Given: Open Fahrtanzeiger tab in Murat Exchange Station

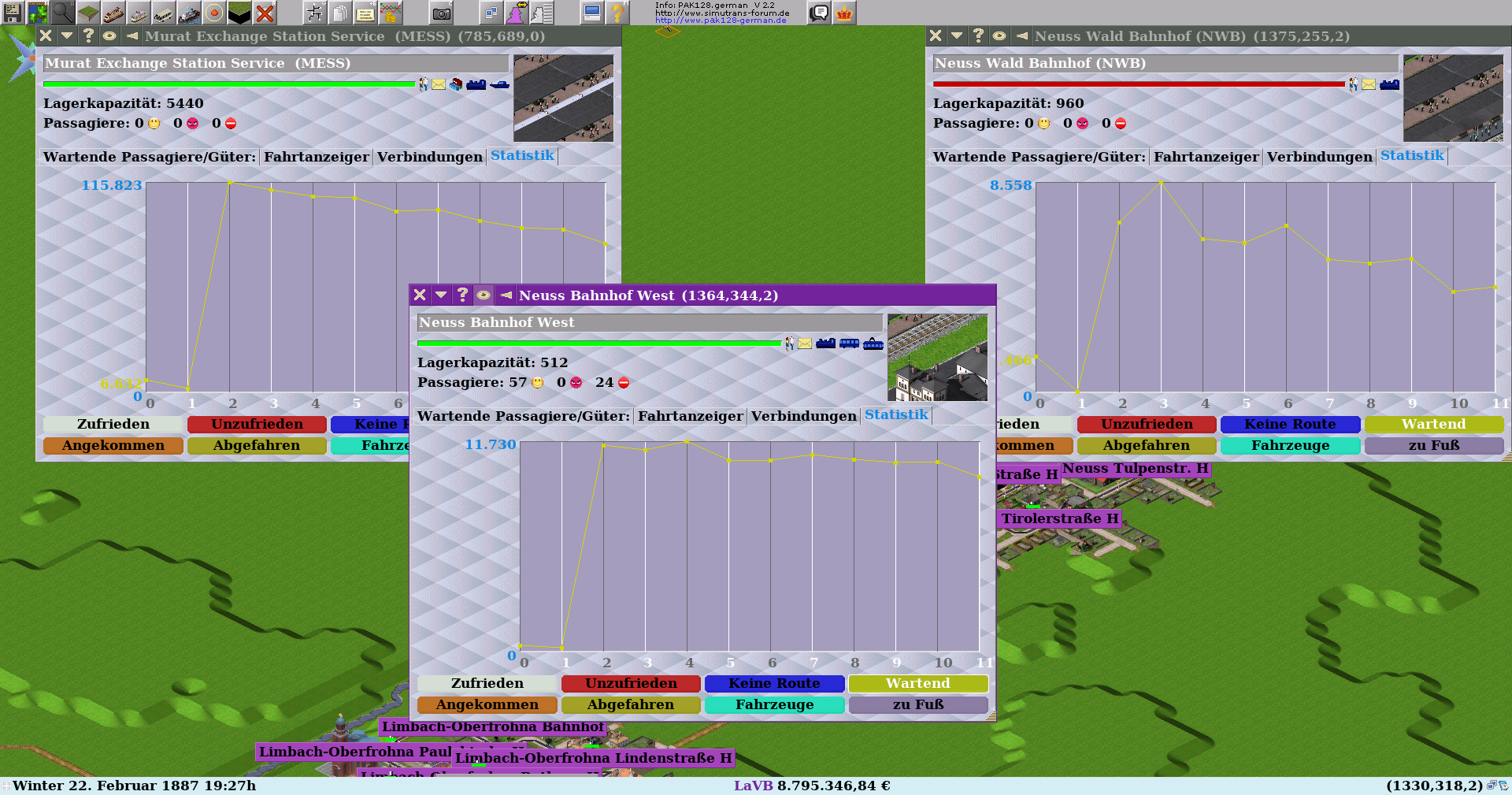Looking at the screenshot, I should [316, 158].
